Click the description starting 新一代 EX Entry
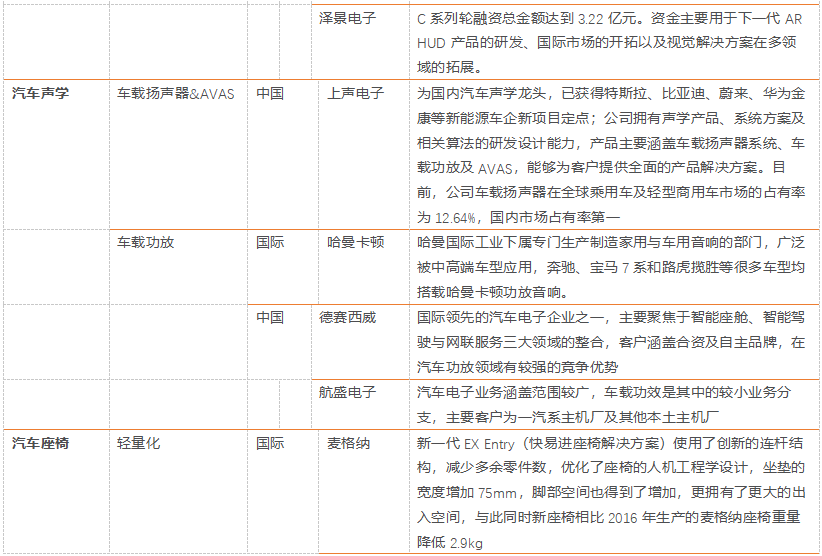 tap(611, 493)
